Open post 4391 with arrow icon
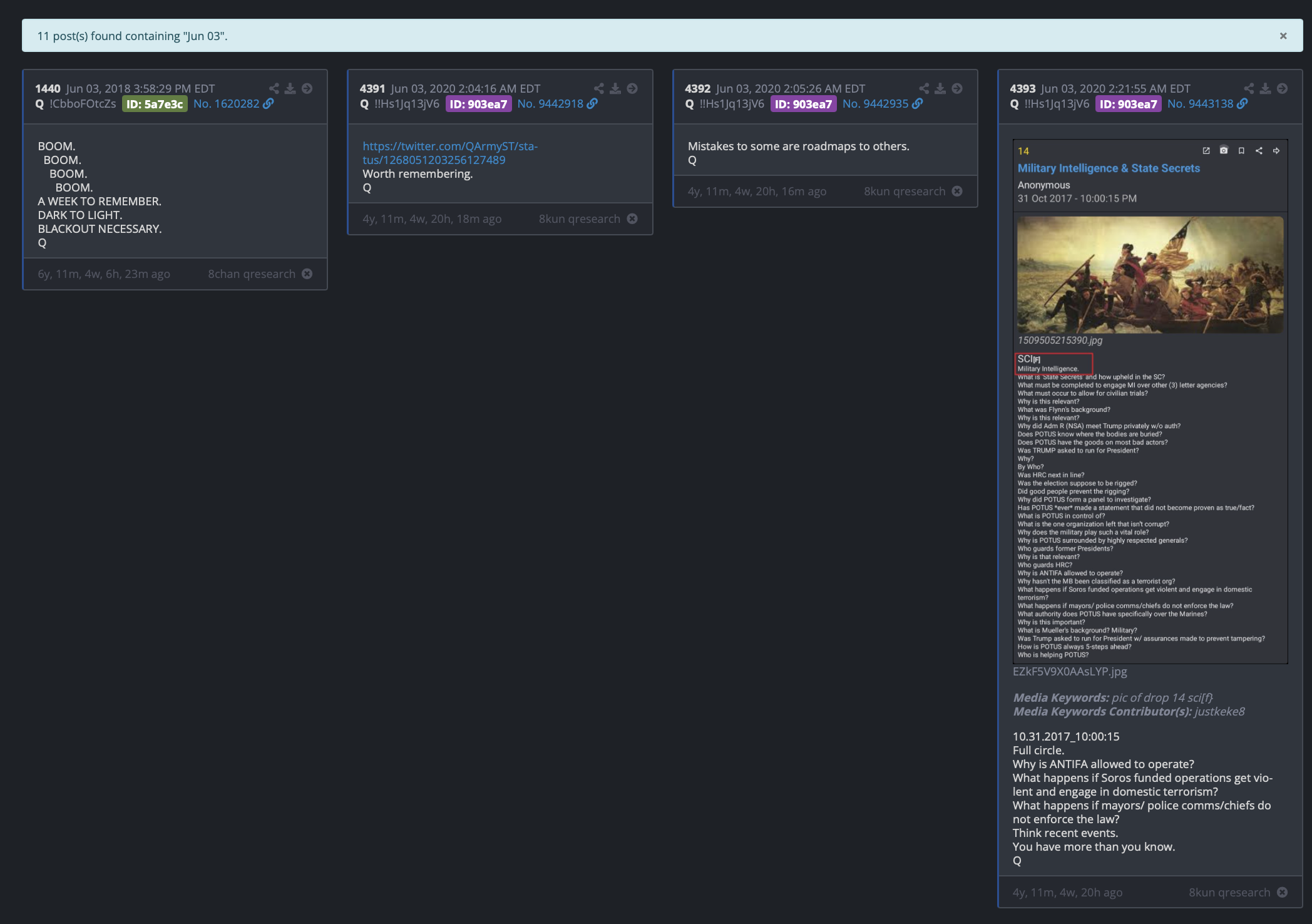 (633, 88)
